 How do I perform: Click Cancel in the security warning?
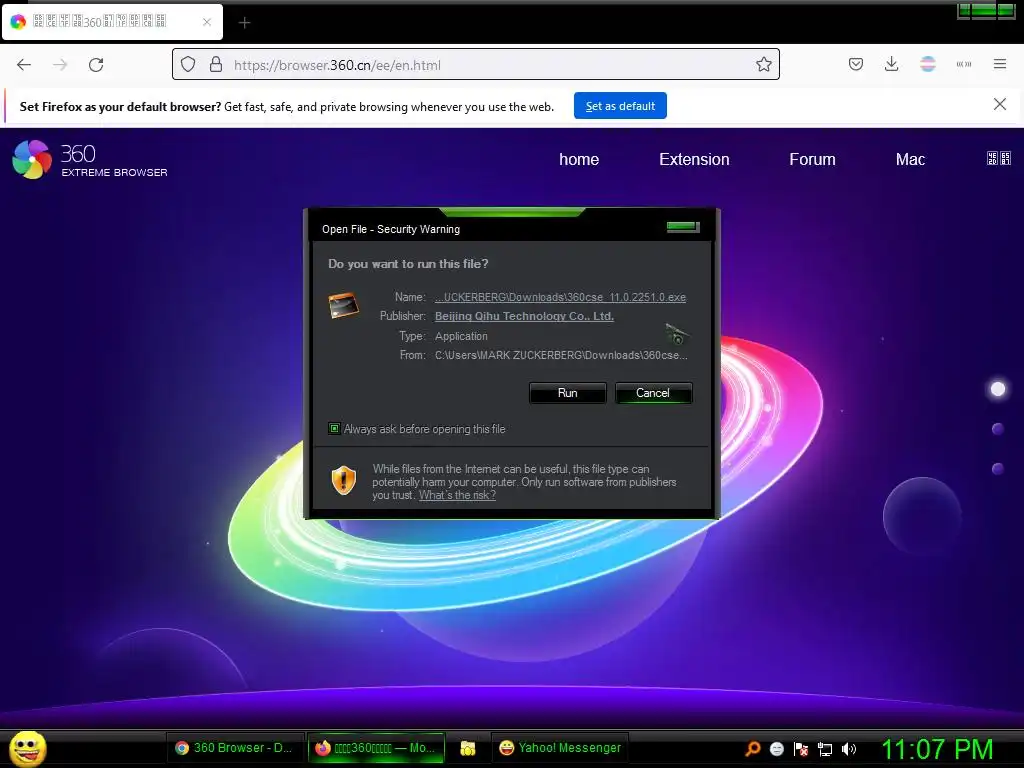click(653, 393)
